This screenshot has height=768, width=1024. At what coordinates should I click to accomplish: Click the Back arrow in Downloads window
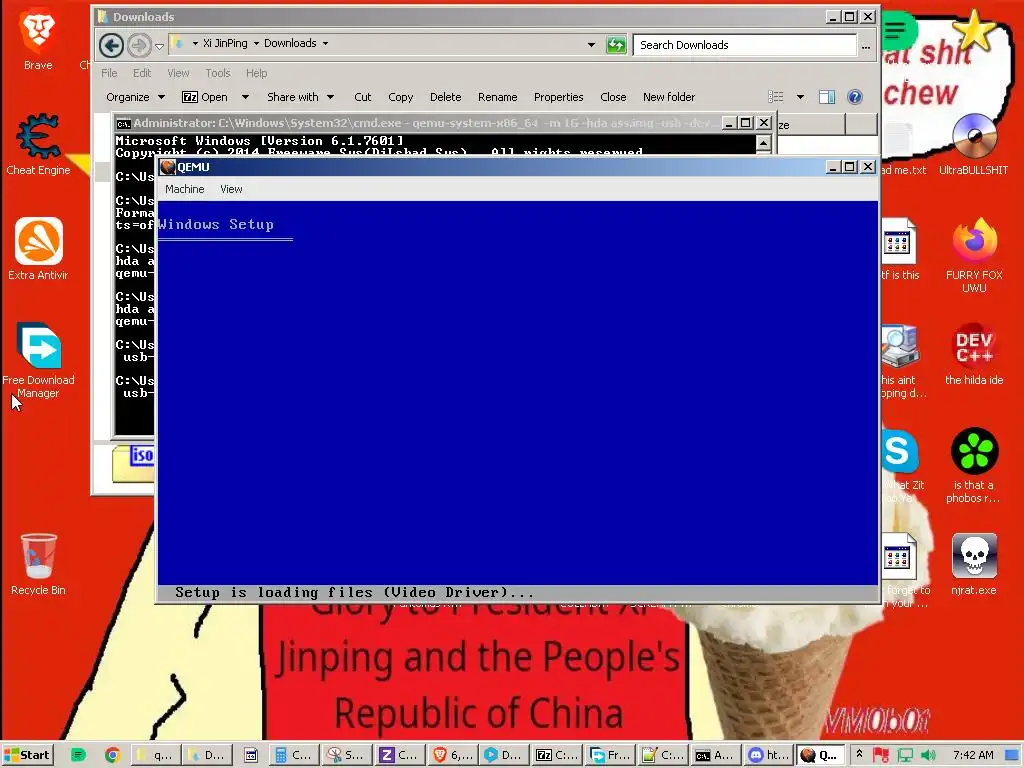112,45
